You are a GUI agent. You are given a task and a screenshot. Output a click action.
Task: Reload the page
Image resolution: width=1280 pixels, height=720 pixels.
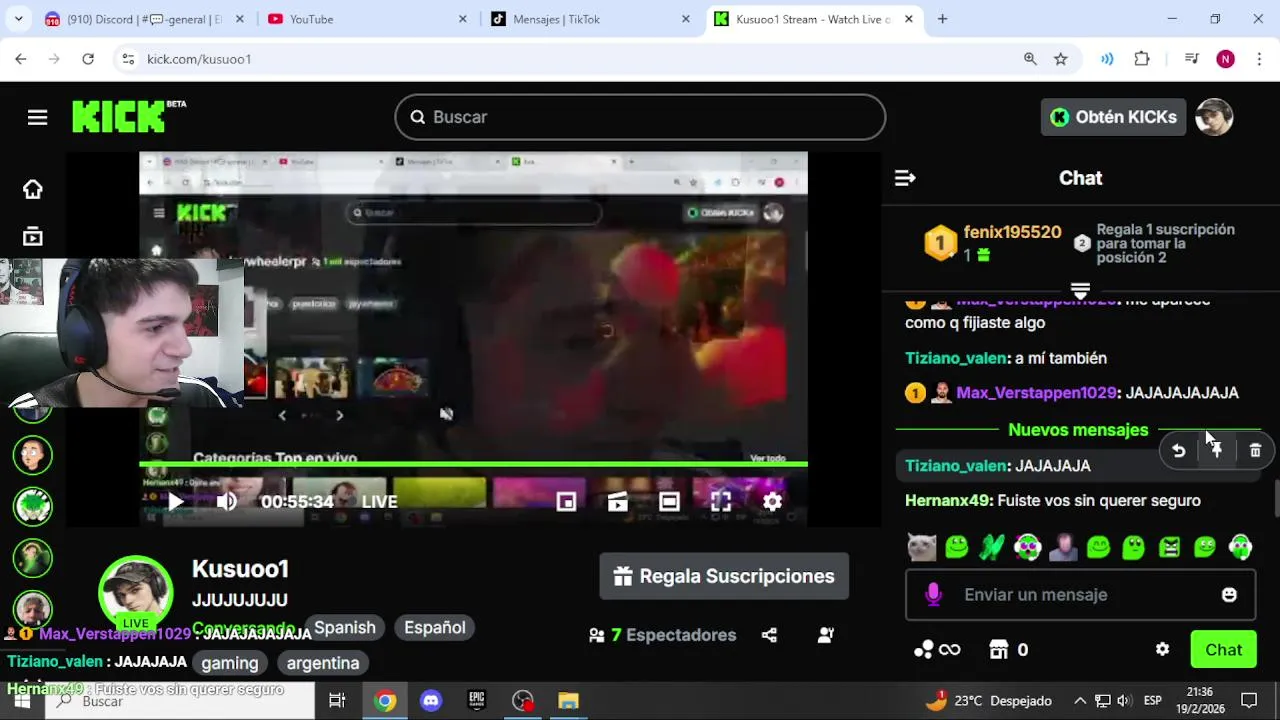click(88, 59)
